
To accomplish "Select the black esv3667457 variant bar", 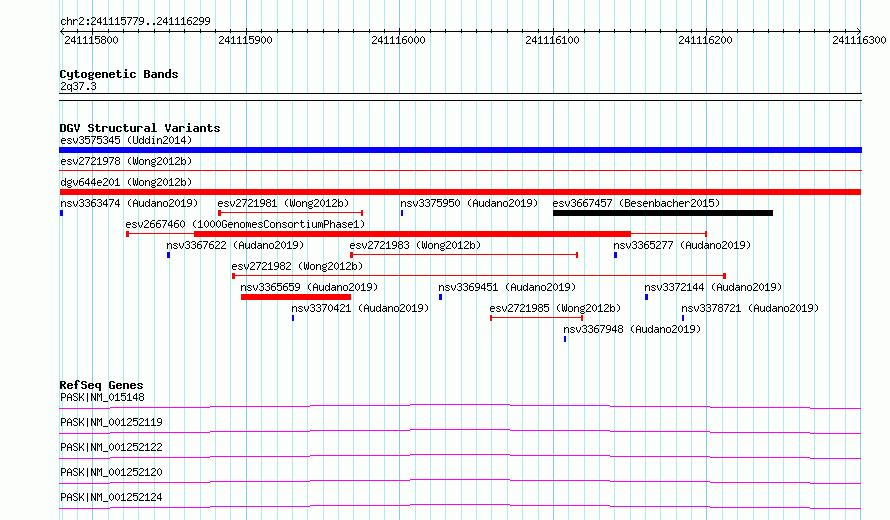I will point(663,213).
